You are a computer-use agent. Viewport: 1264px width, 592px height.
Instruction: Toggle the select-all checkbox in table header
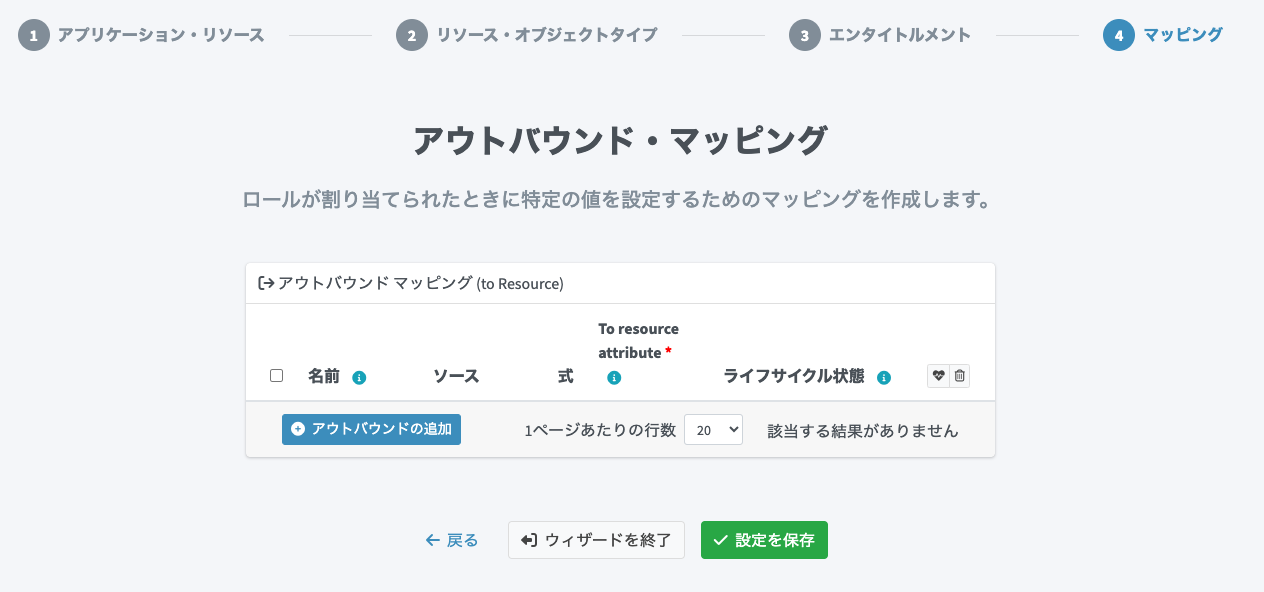point(277,376)
